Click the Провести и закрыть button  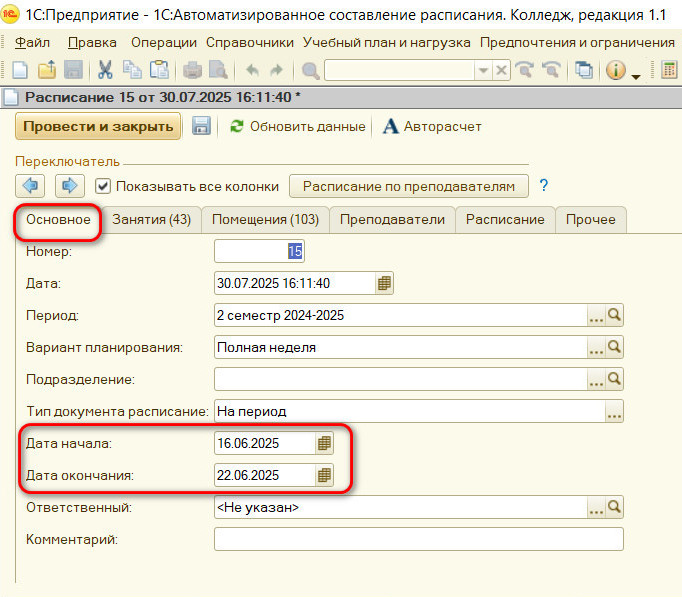click(98, 126)
